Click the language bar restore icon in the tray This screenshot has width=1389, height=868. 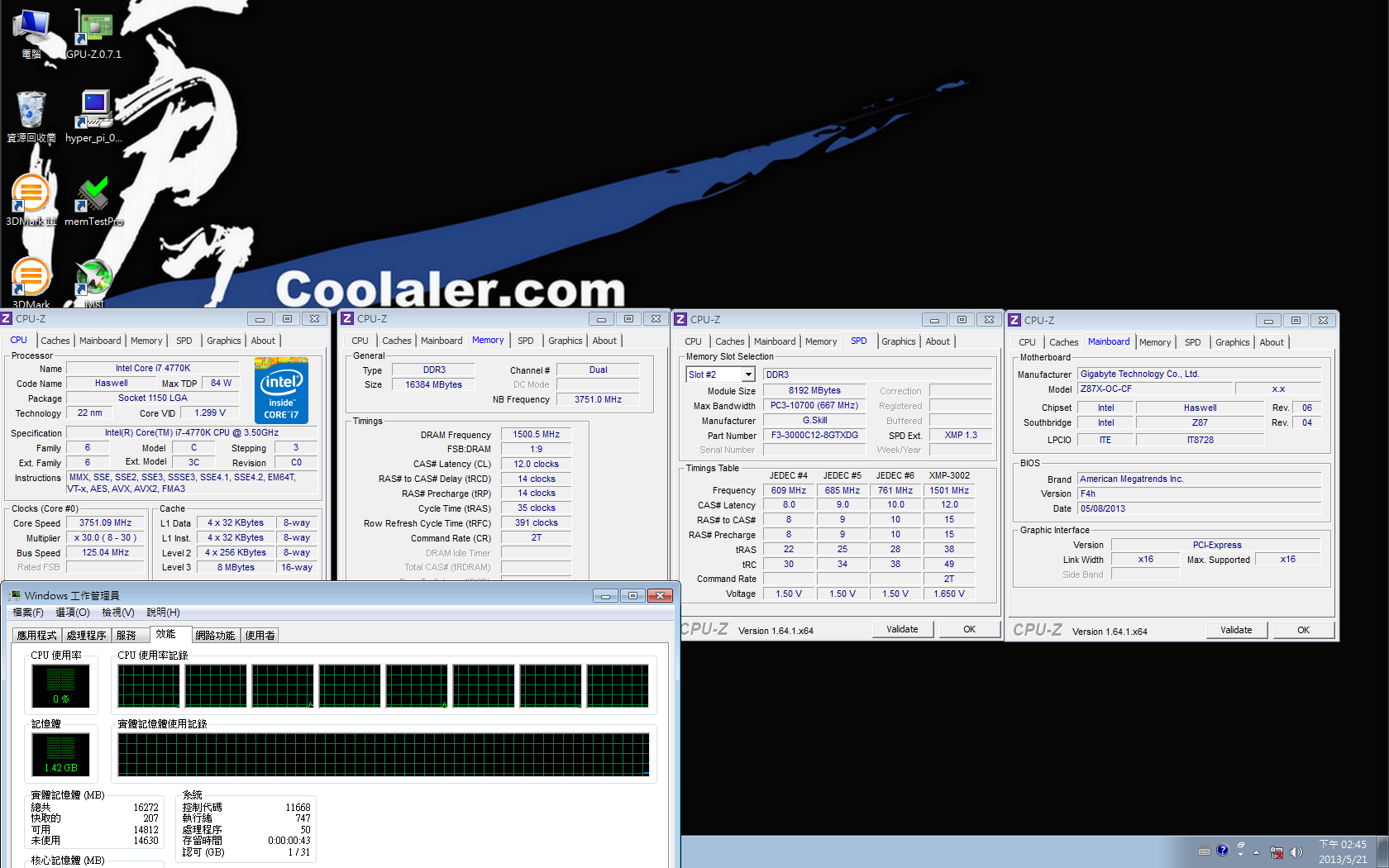pos(1240,846)
